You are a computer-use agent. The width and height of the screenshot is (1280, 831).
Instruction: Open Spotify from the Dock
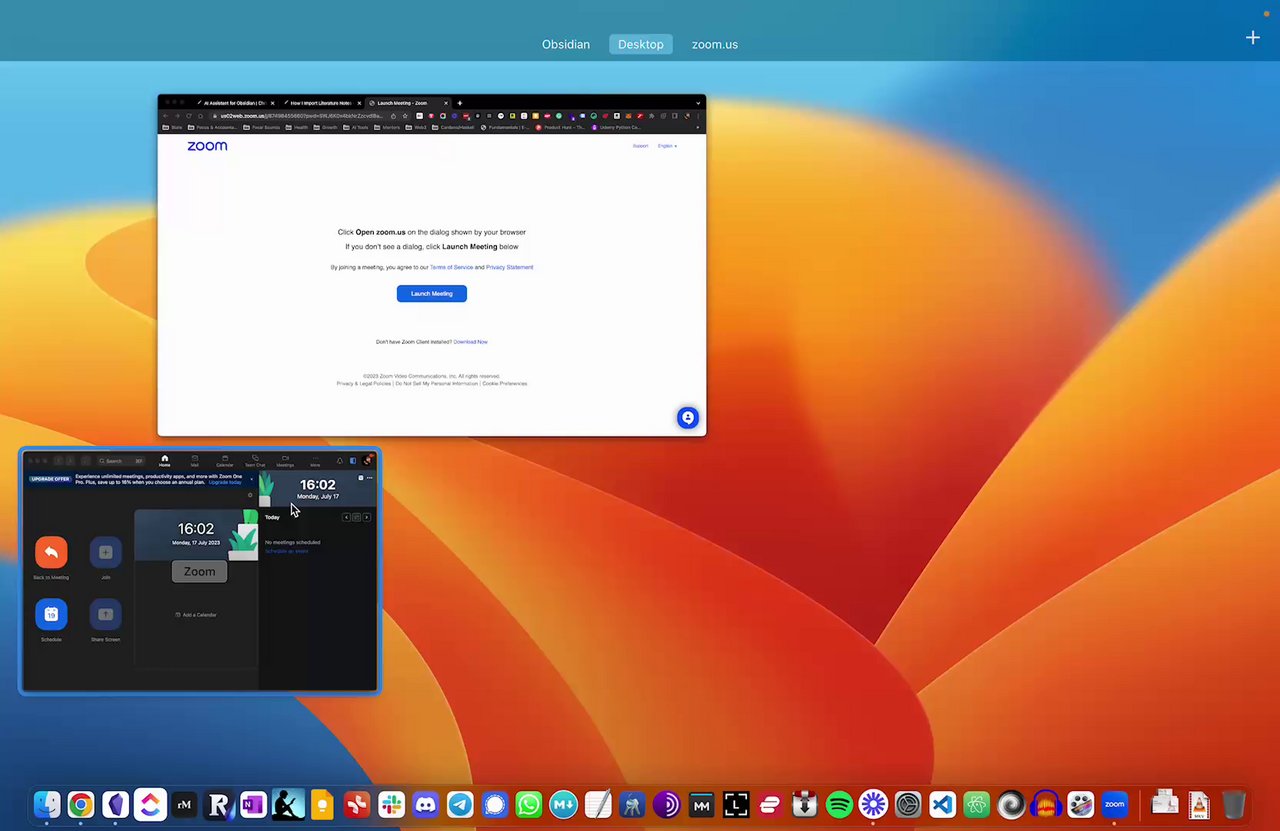pos(839,804)
